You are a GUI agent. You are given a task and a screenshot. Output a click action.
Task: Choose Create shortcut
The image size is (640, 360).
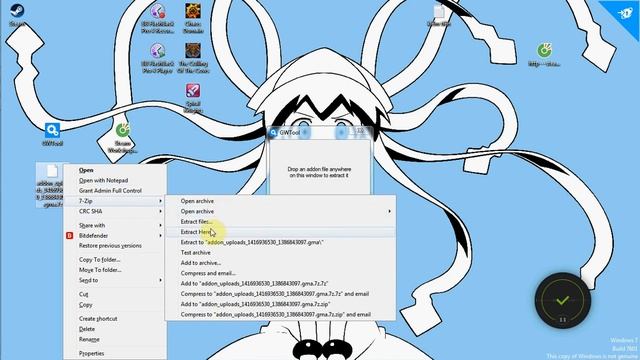point(98,319)
